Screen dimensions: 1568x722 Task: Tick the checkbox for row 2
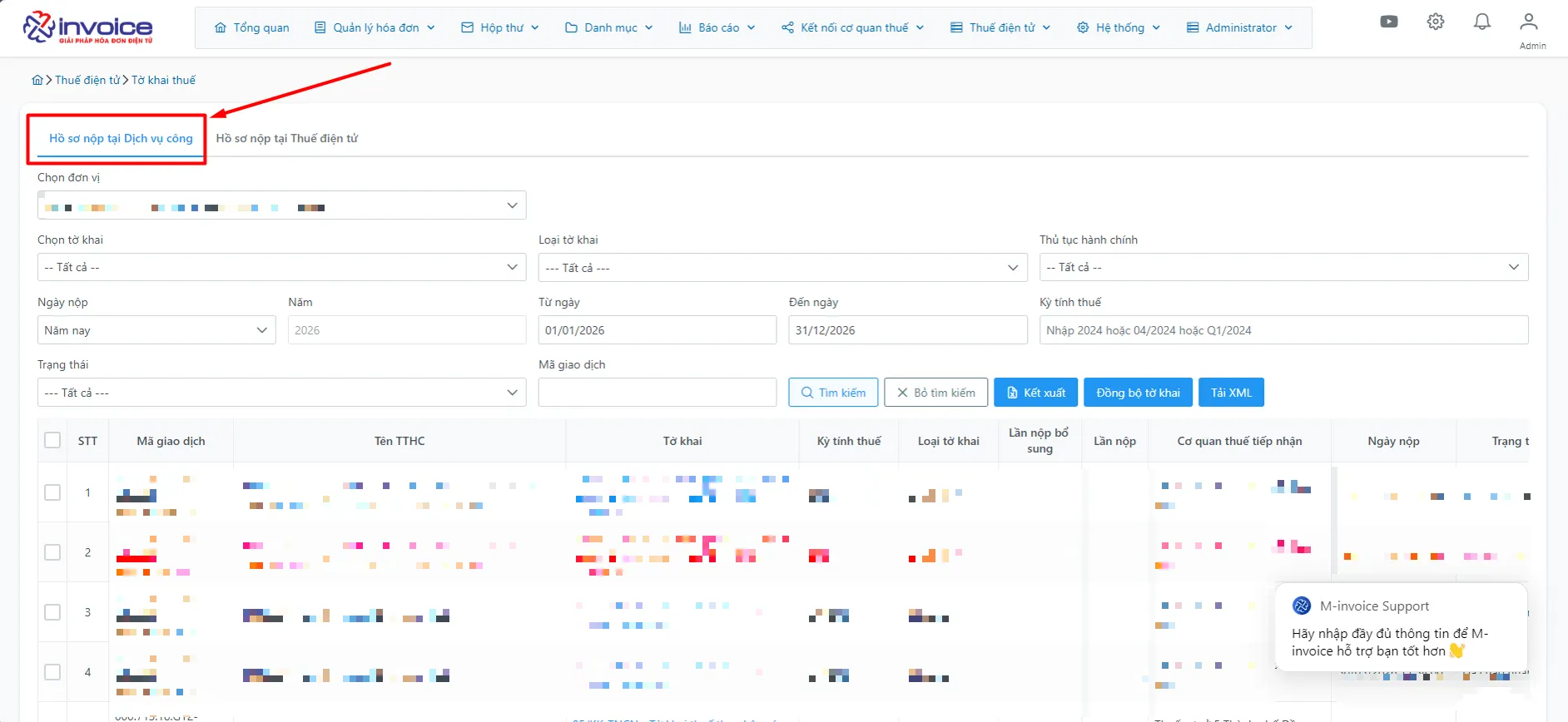(x=52, y=552)
